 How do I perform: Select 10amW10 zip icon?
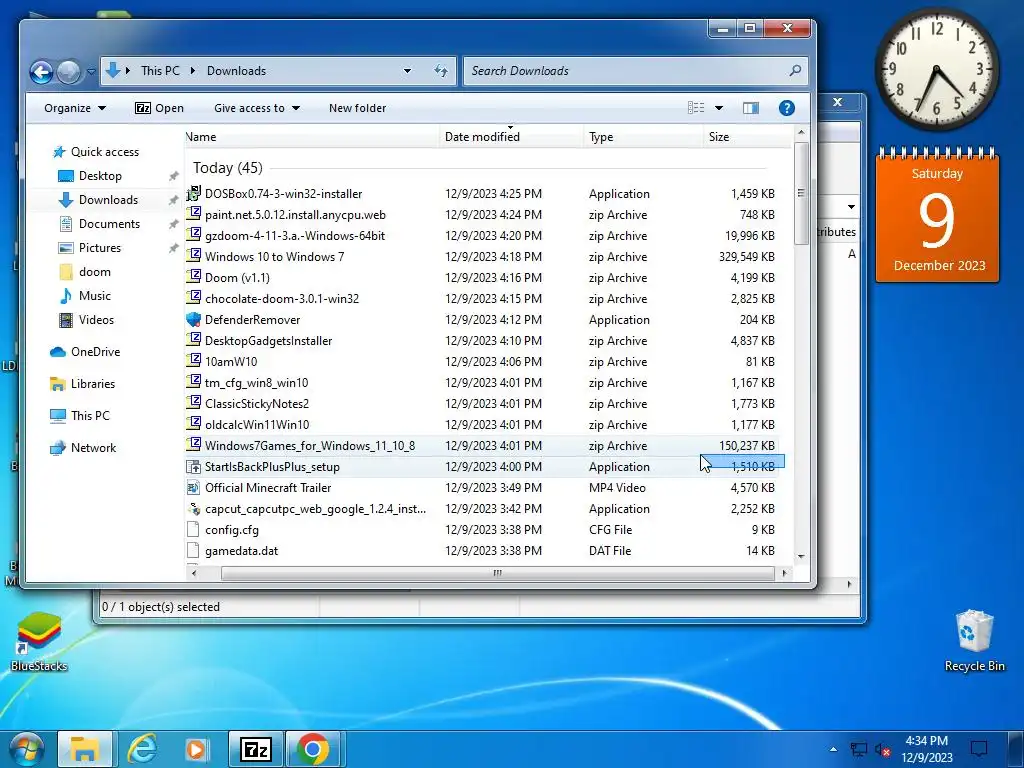pos(193,360)
